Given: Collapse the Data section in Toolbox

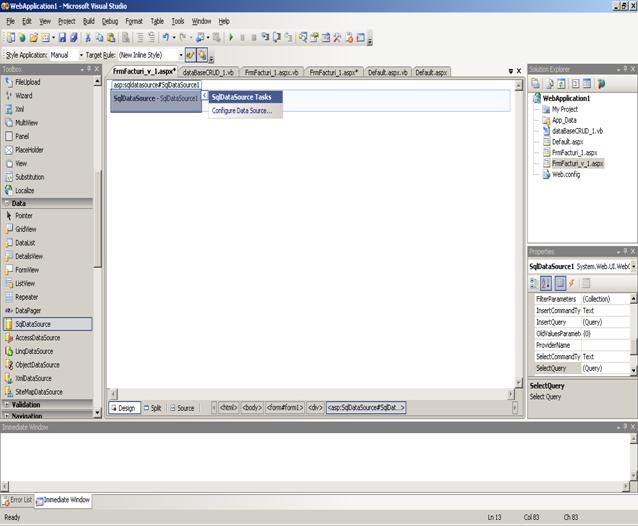Looking at the screenshot, I should 7,203.
